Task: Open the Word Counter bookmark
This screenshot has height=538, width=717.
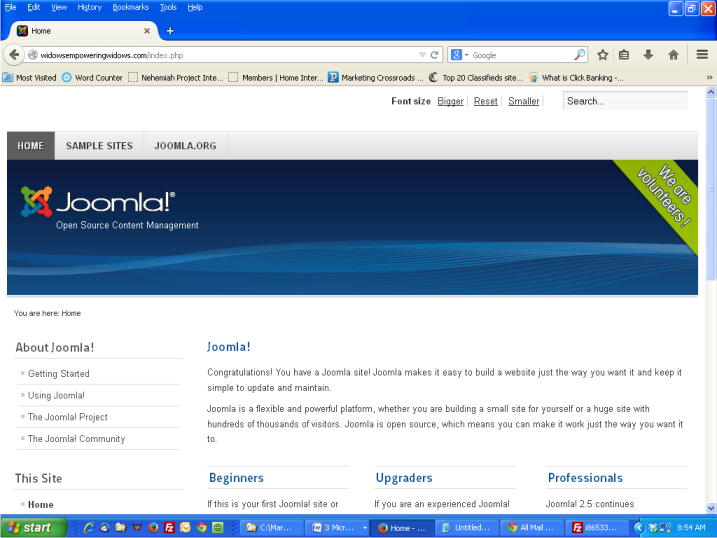Action: pyautogui.click(x=92, y=78)
